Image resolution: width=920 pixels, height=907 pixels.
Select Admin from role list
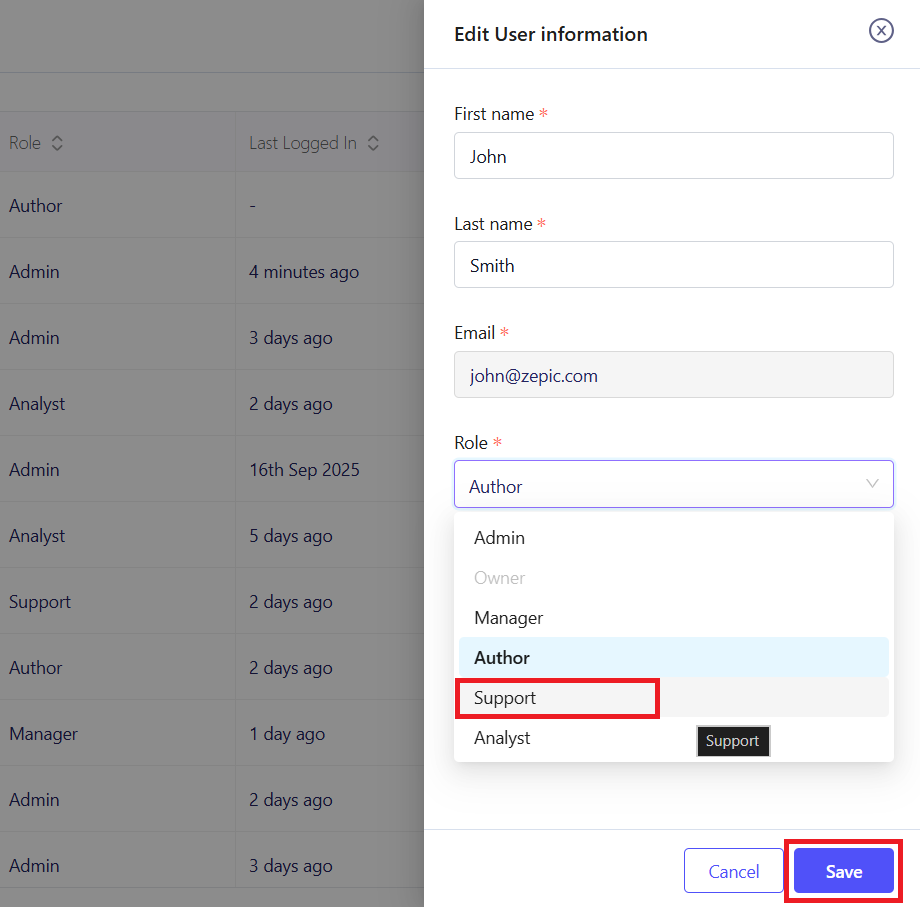499,538
